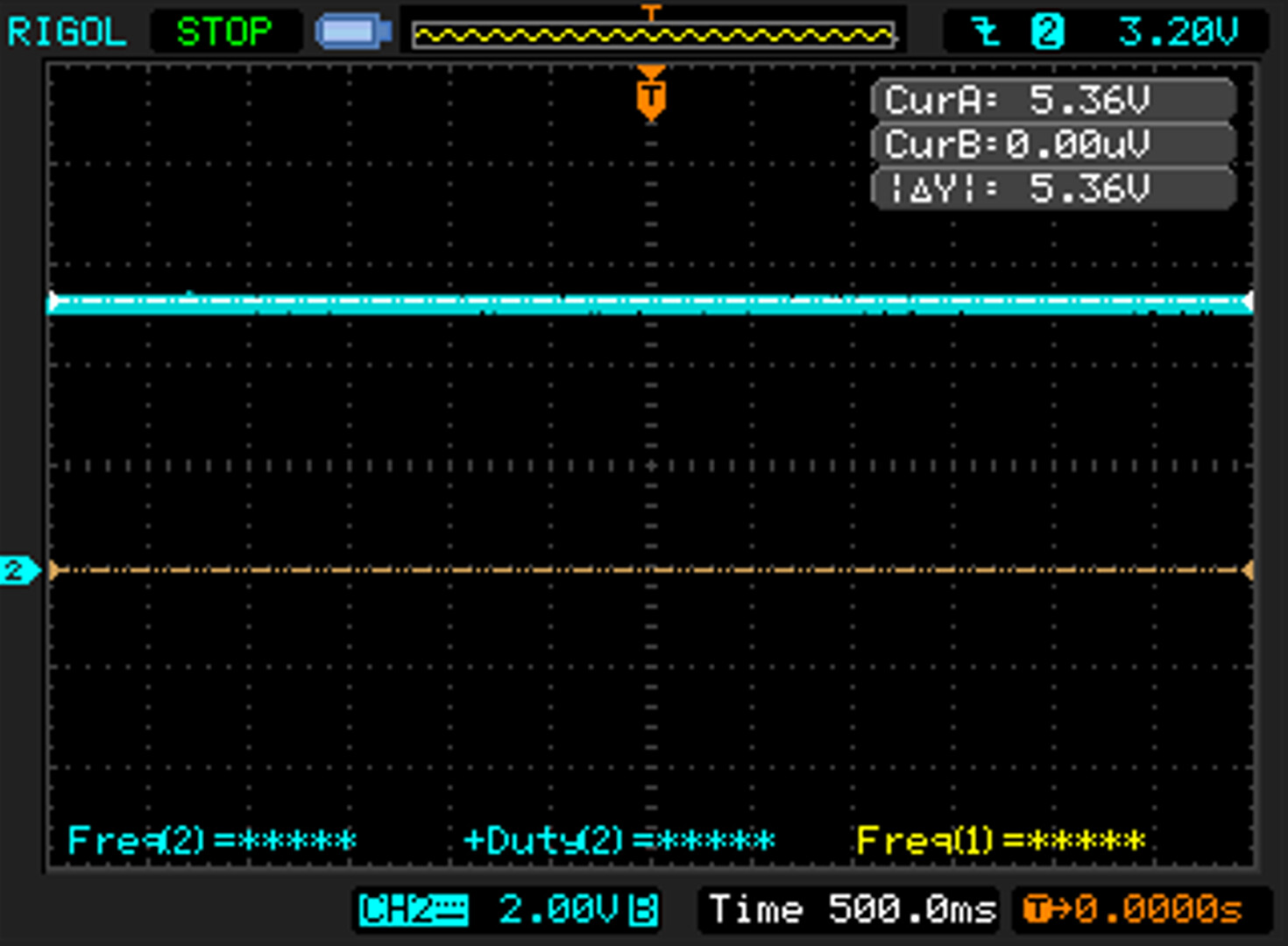Click the CH2 DC coupling indicator
The image size is (1288, 946).
point(414,910)
